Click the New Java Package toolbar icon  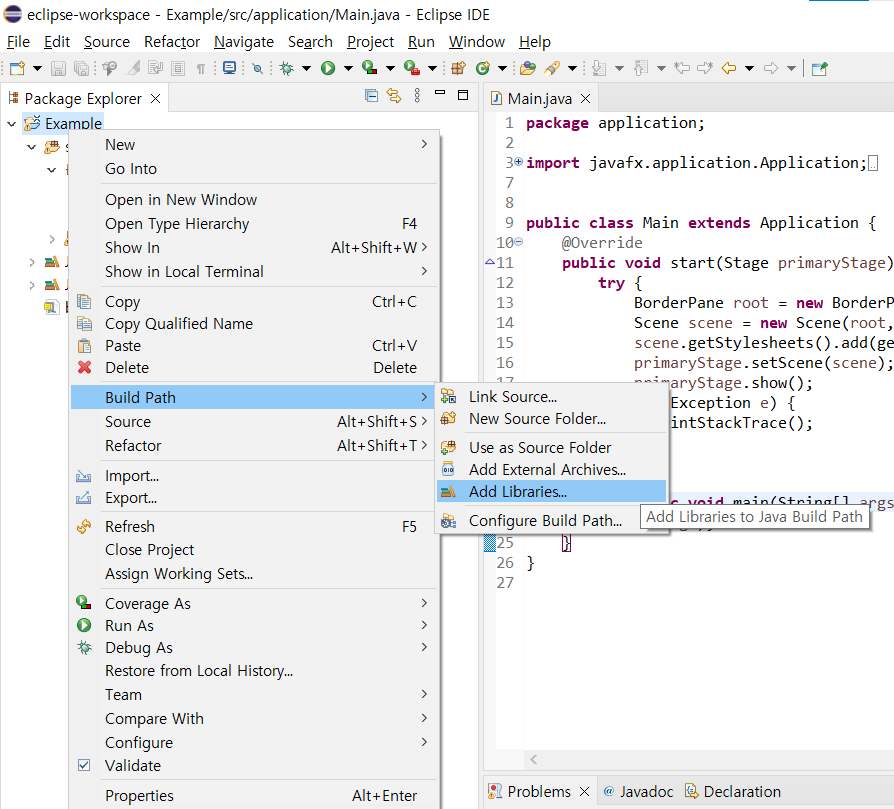pos(458,68)
